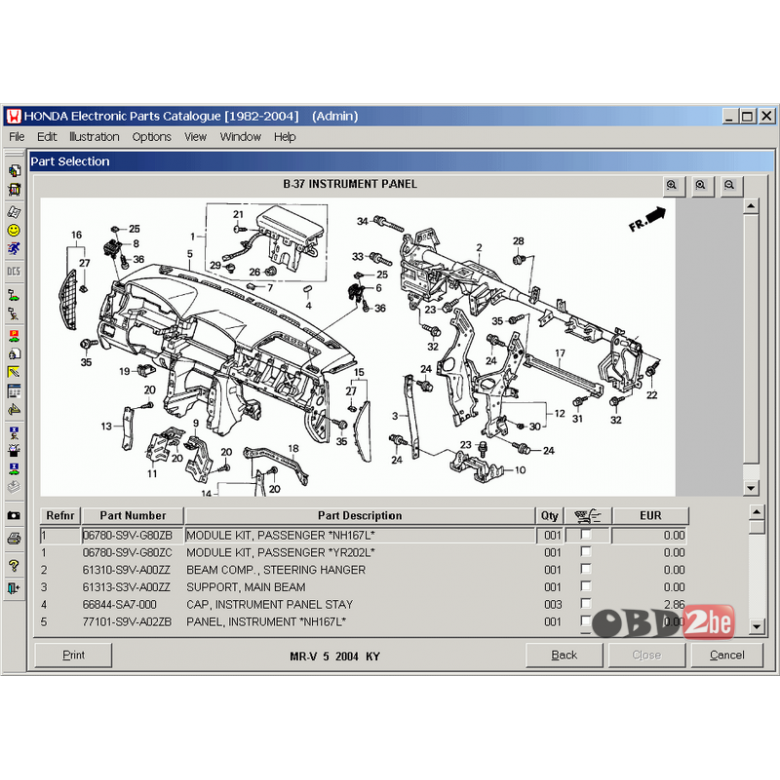
Task: Click the blue sign with green car icon
Action: [14, 469]
